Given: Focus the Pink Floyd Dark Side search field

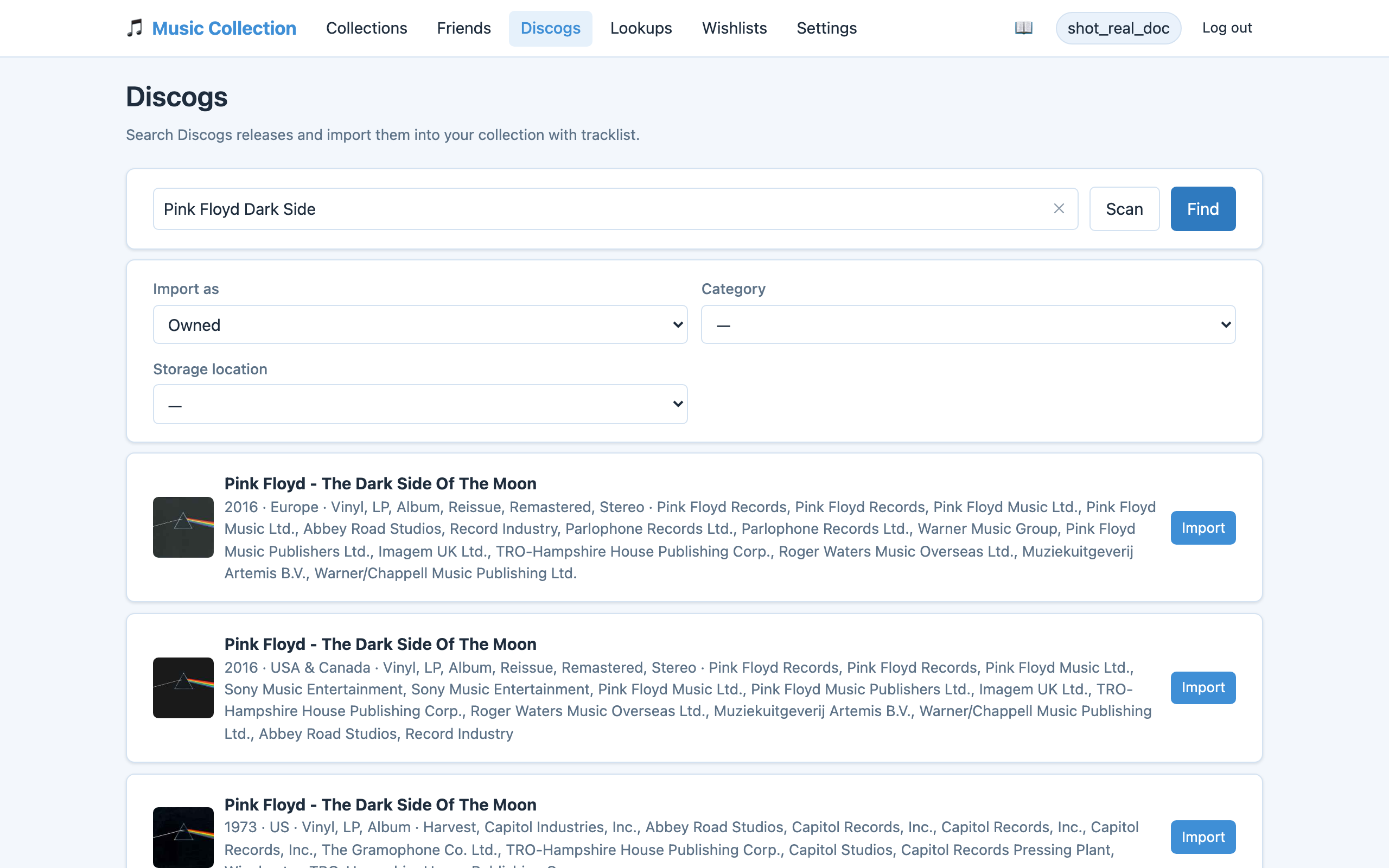Looking at the screenshot, I should (x=615, y=209).
